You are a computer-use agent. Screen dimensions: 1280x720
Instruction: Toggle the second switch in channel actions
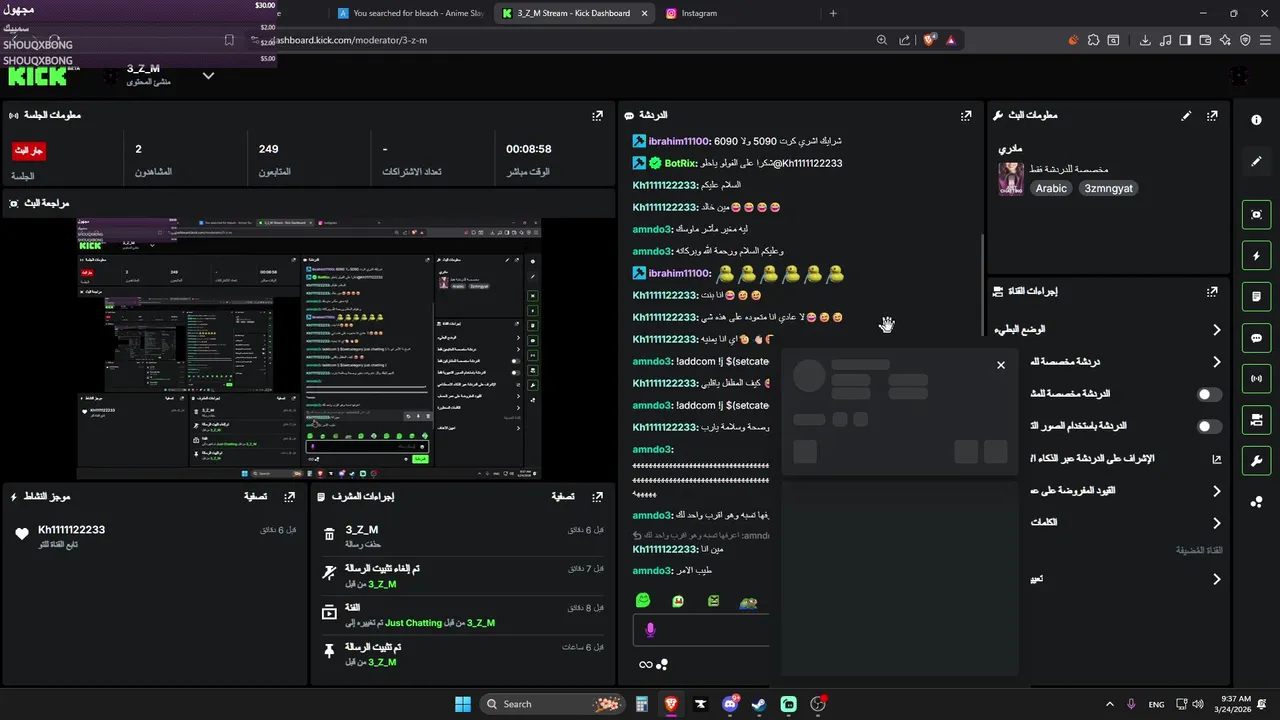coord(1209,426)
